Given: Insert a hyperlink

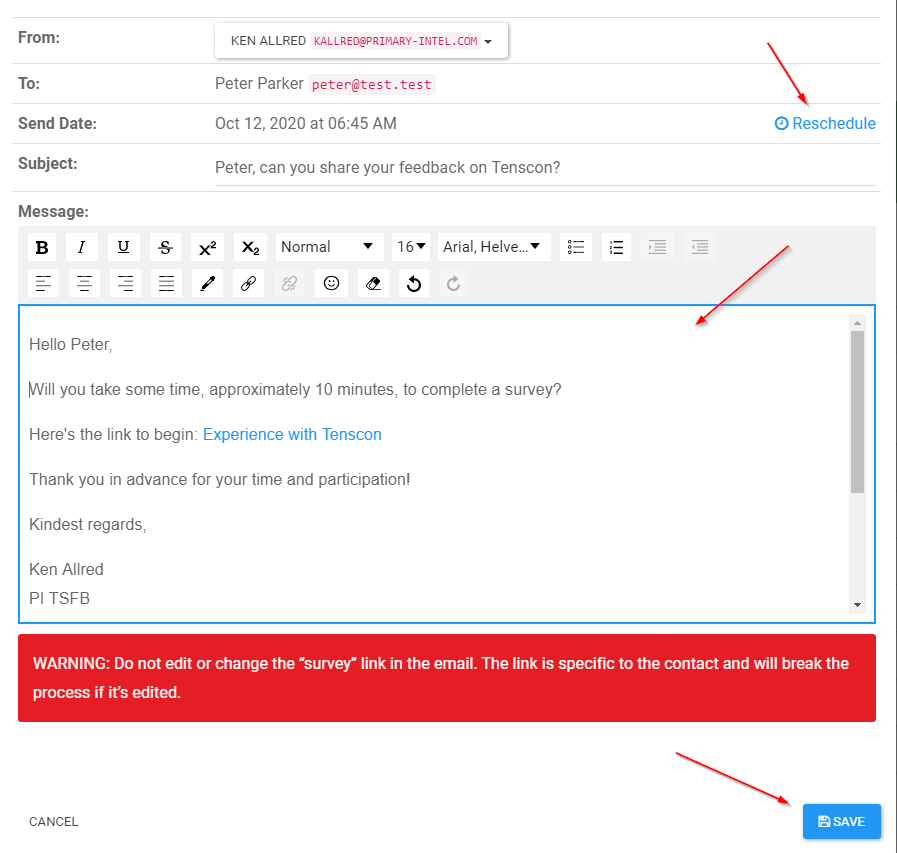Looking at the screenshot, I should tap(248, 283).
